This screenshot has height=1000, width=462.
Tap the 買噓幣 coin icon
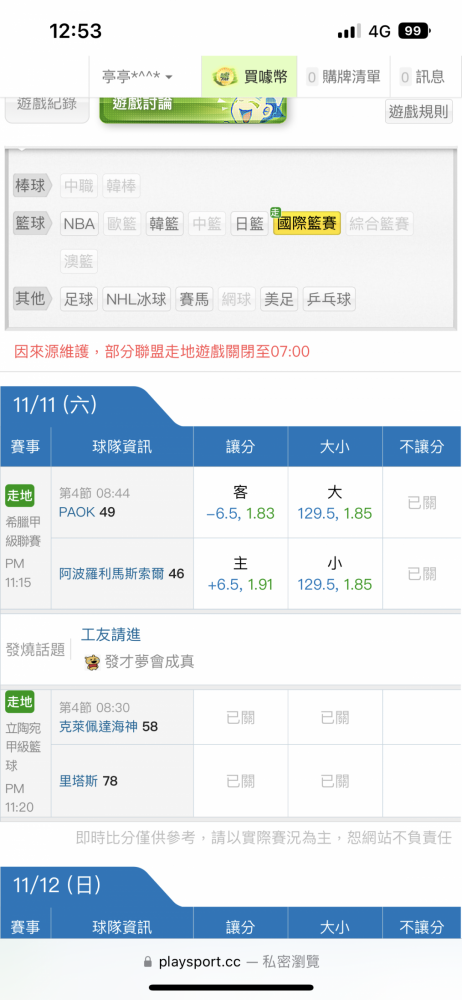(x=225, y=77)
